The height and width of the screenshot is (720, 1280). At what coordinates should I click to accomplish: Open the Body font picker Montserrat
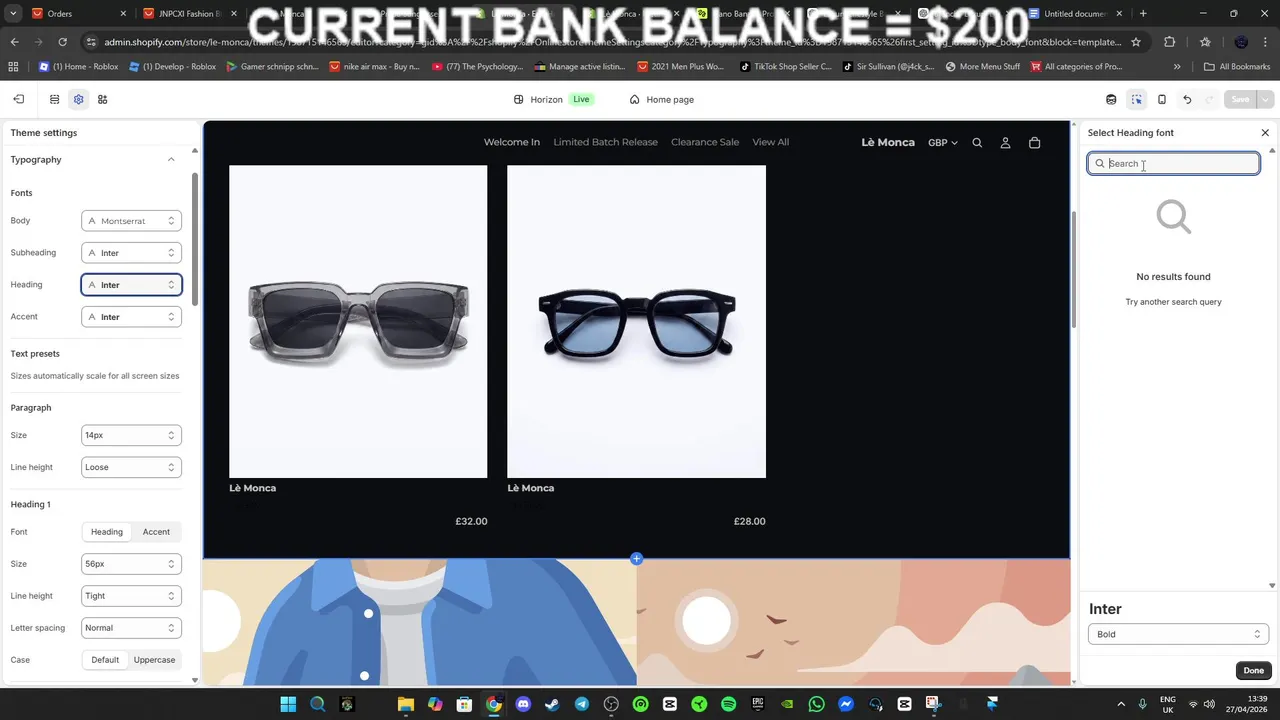pos(131,221)
